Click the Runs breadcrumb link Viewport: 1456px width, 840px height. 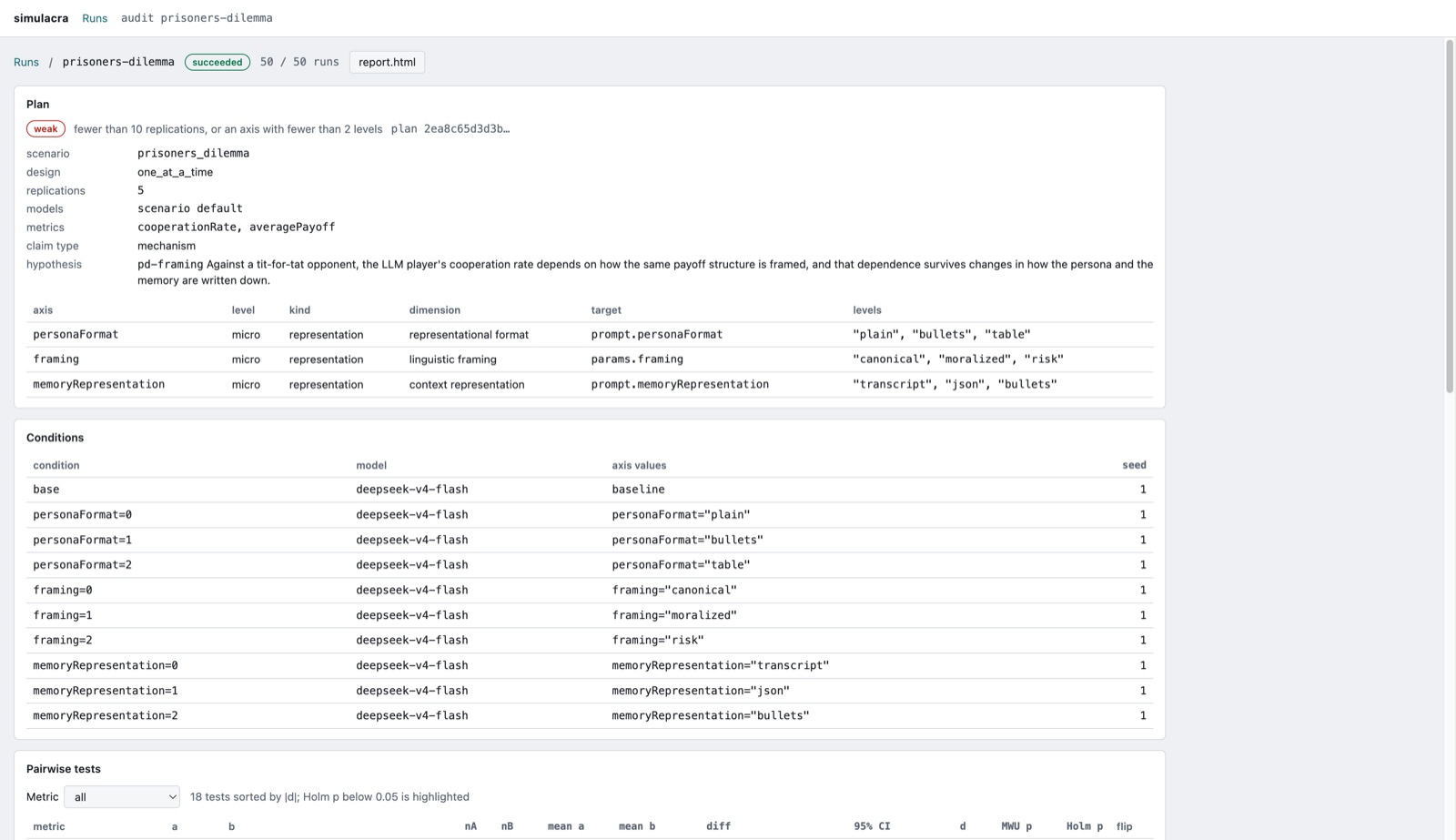(x=26, y=63)
